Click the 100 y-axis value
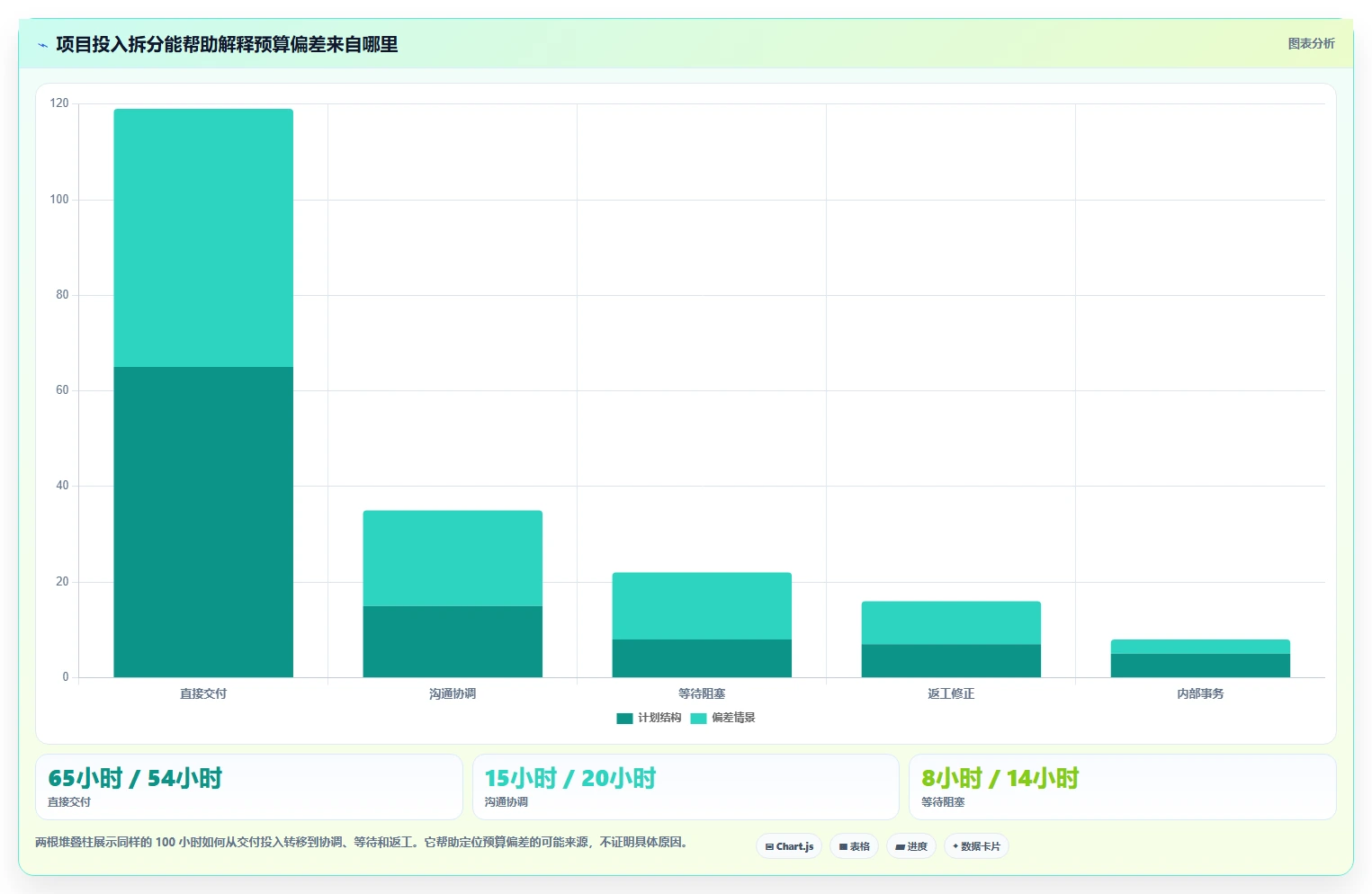Viewport: 1372px width, 894px height. point(59,199)
